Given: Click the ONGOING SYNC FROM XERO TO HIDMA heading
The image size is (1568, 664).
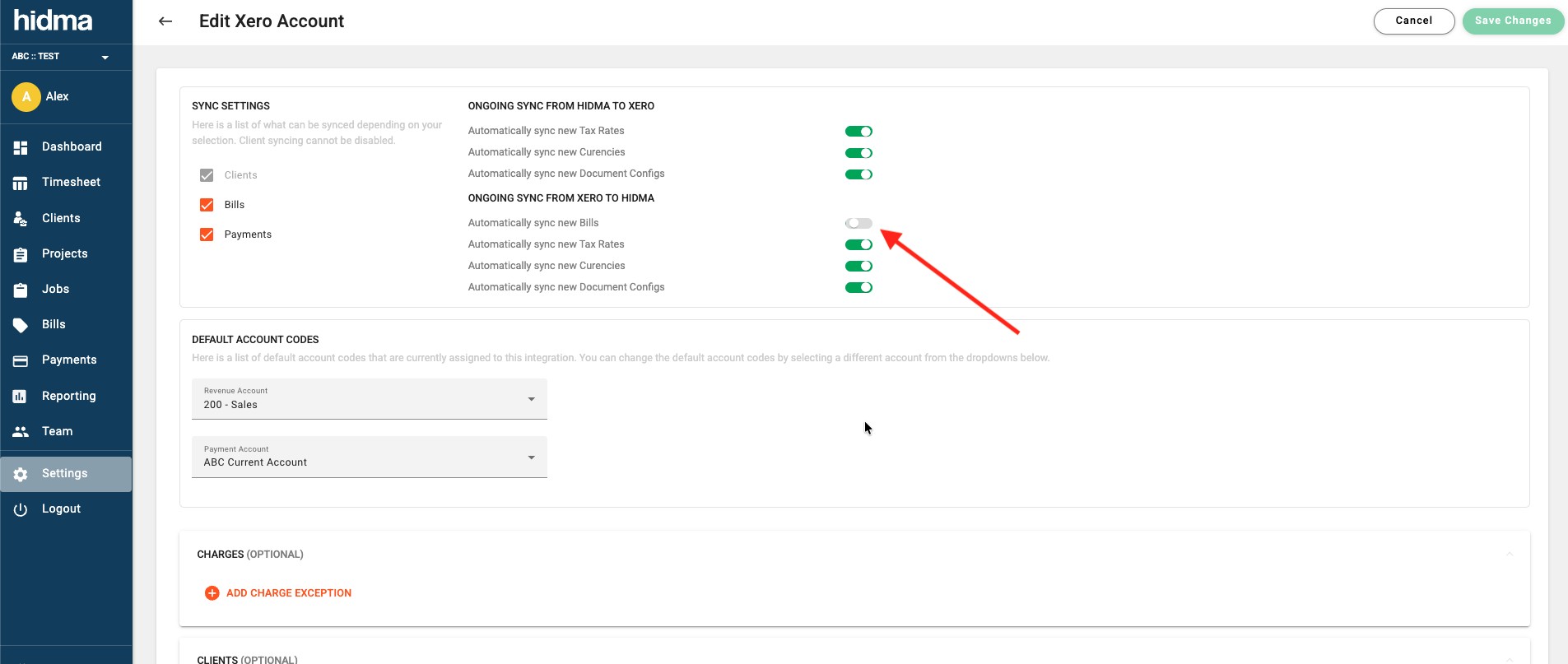Looking at the screenshot, I should coord(561,198).
